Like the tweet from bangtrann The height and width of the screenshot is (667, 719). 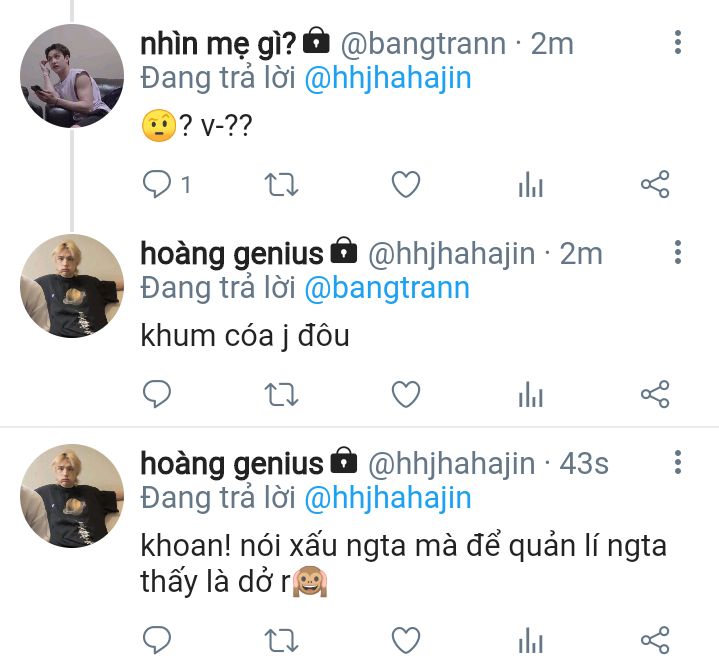[406, 184]
